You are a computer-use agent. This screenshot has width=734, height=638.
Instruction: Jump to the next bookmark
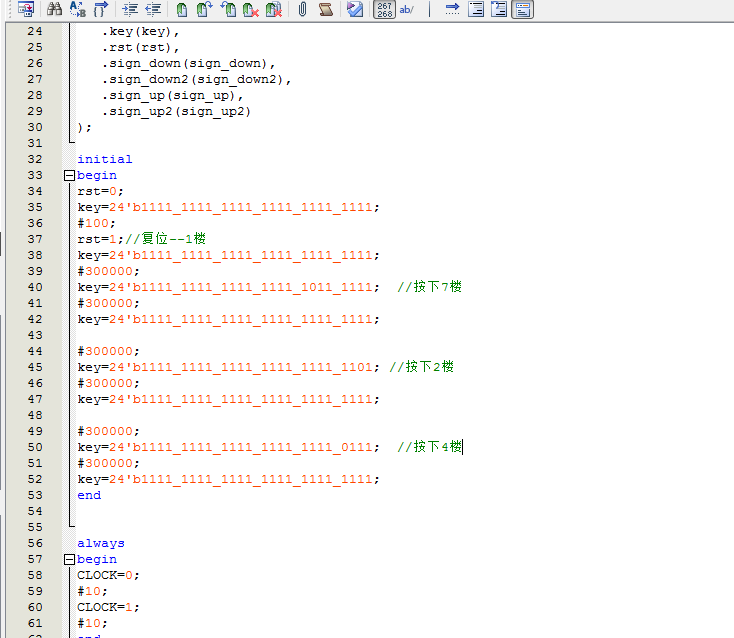(x=204, y=10)
